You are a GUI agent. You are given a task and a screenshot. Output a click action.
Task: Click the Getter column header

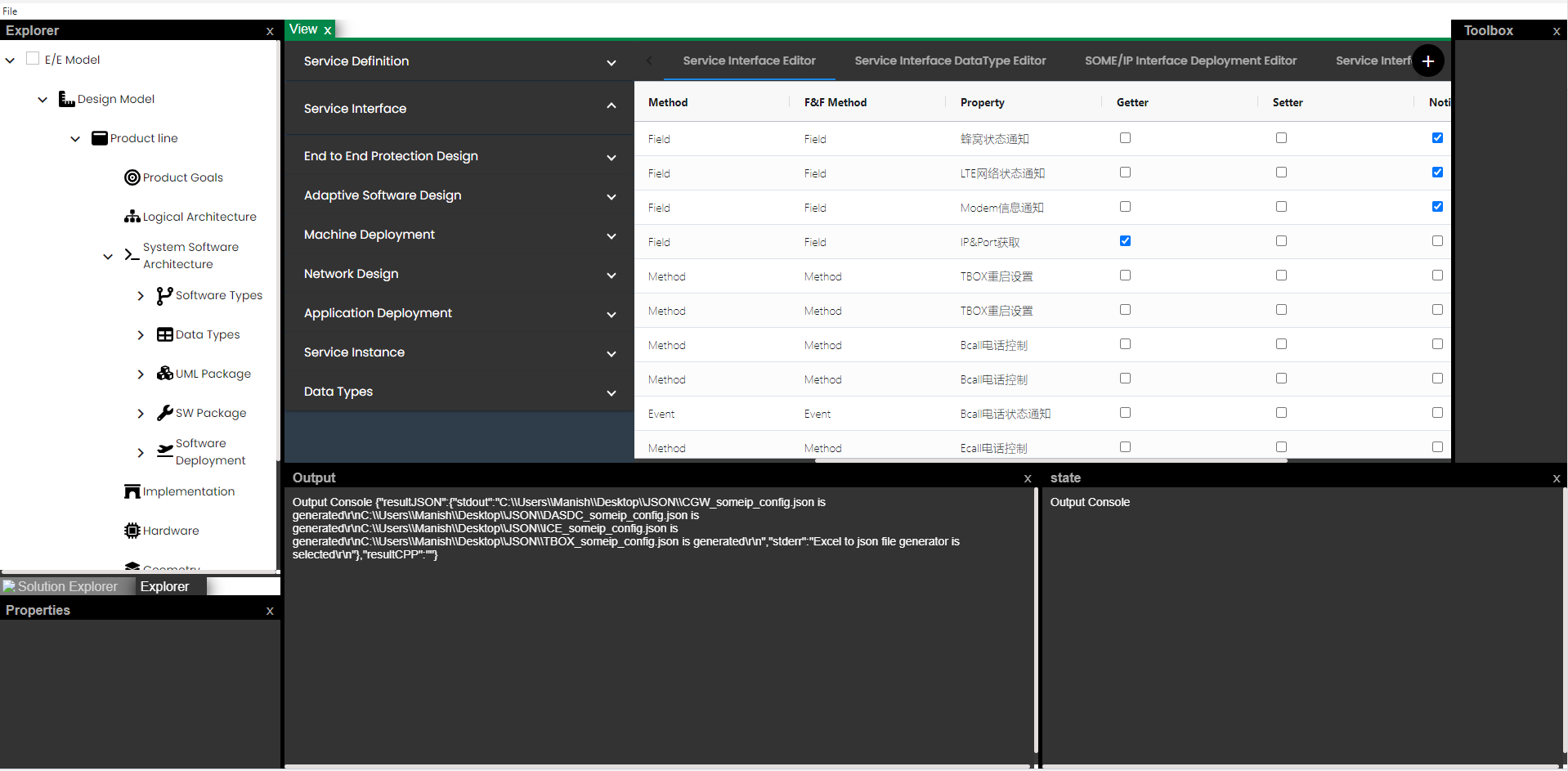(x=1132, y=102)
